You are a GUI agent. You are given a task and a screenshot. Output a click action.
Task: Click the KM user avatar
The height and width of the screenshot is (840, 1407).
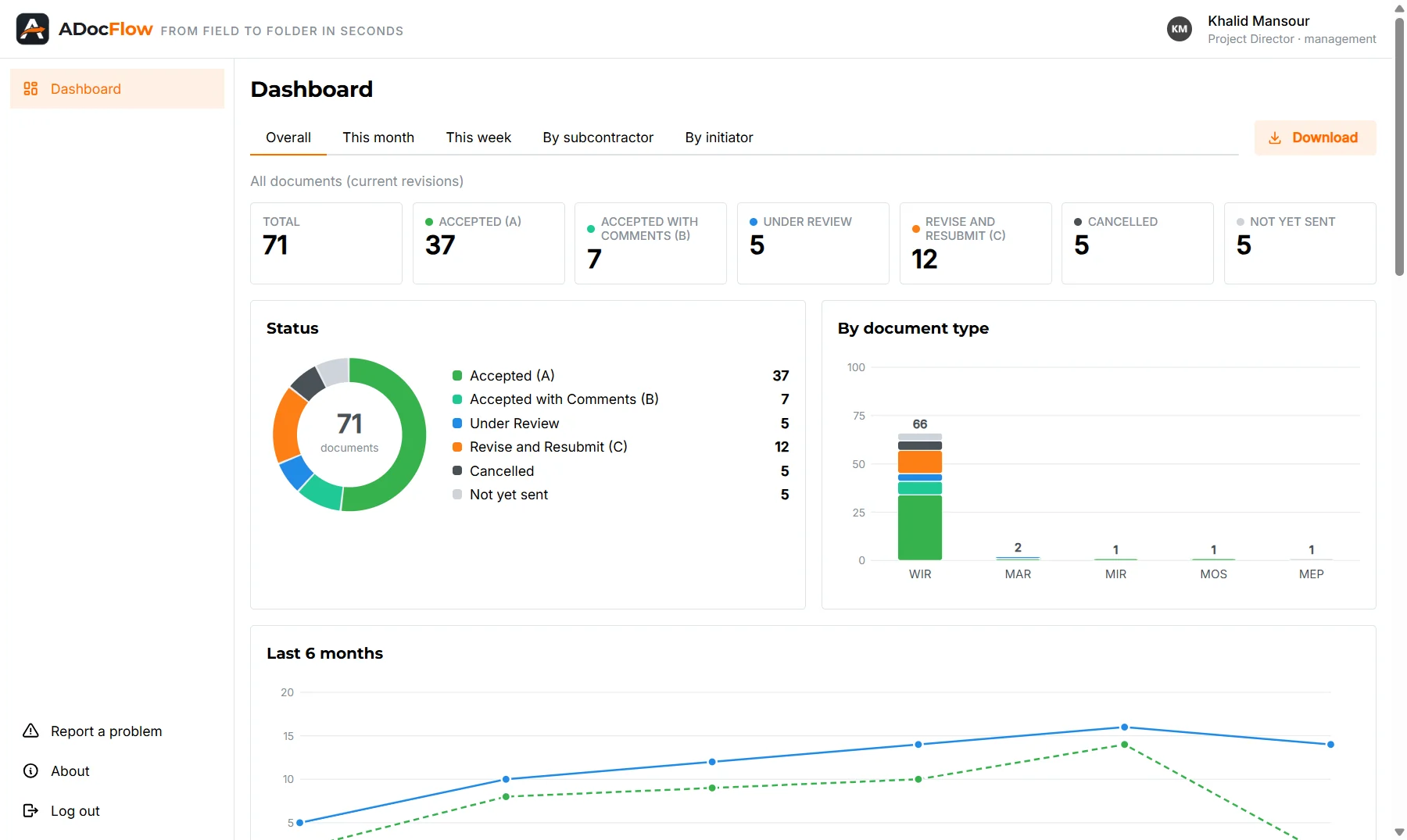[x=1179, y=29]
